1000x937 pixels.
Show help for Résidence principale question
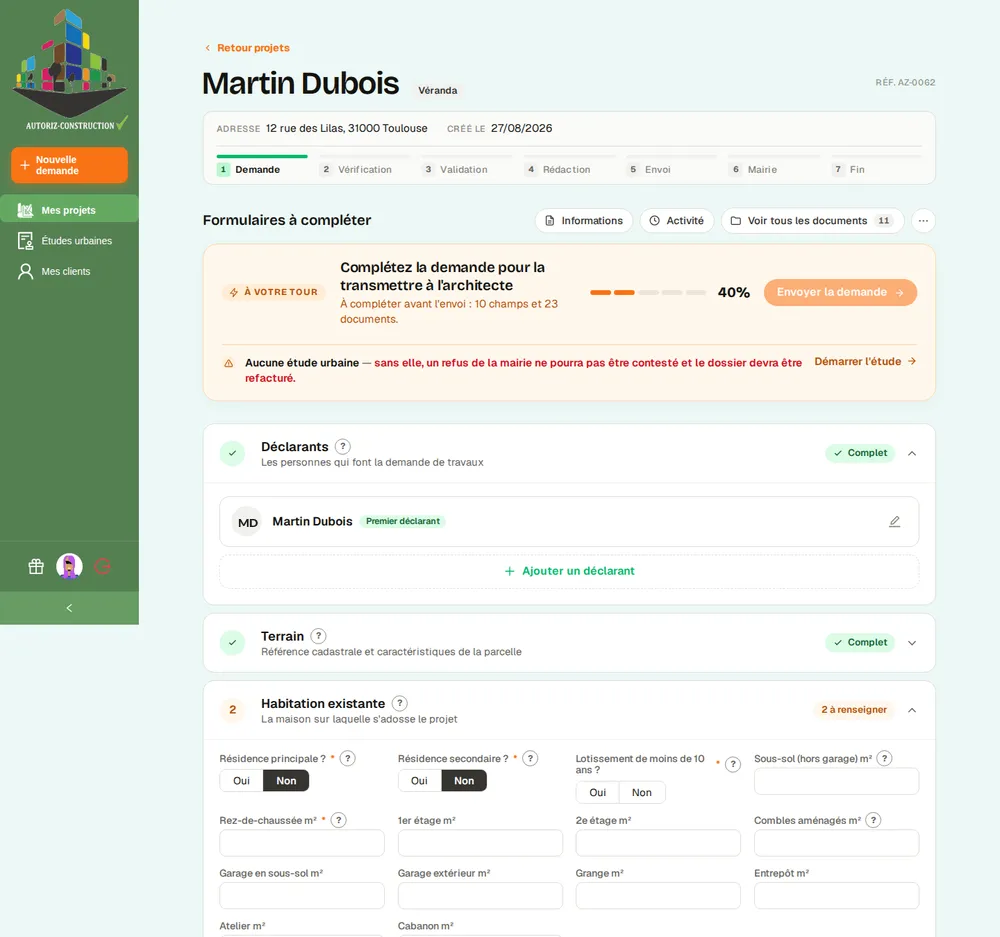[x=348, y=758]
